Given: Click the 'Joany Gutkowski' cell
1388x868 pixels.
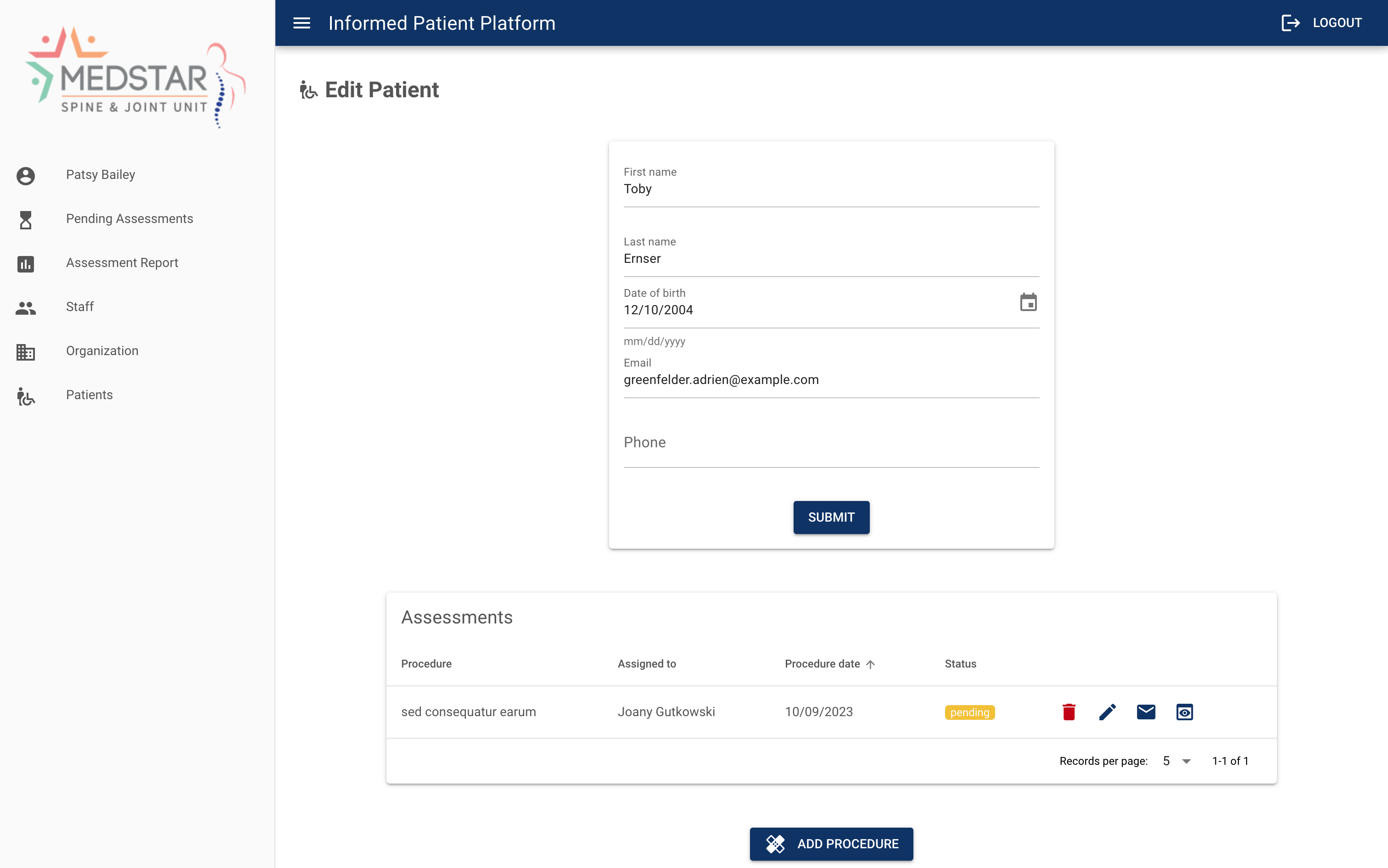Looking at the screenshot, I should [x=666, y=712].
